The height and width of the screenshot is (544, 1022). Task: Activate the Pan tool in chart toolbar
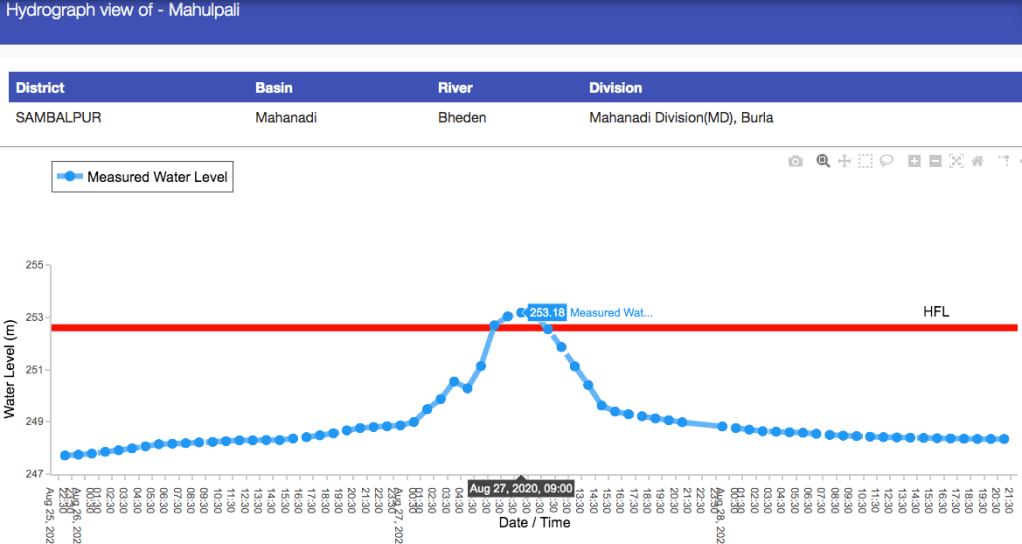pos(844,161)
